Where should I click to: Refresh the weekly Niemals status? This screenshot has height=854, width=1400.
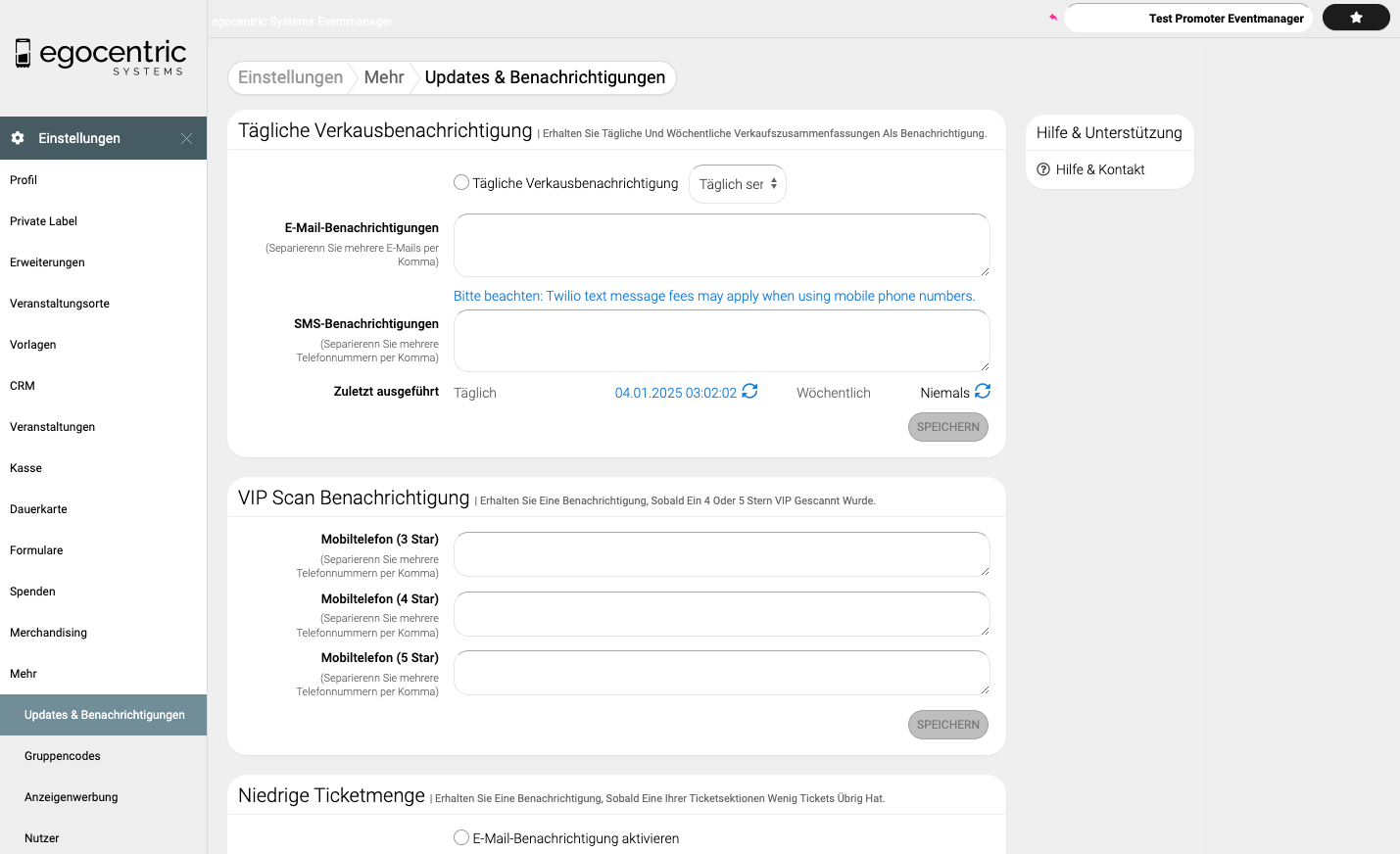tap(983, 392)
